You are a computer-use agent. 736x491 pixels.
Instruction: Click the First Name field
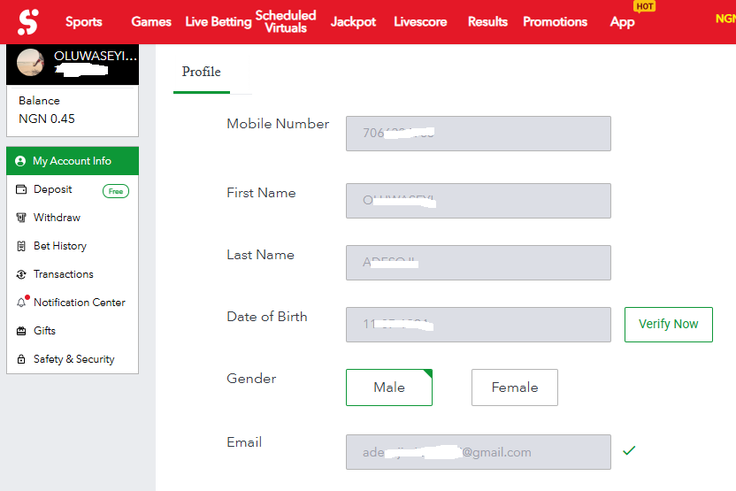[x=478, y=201]
